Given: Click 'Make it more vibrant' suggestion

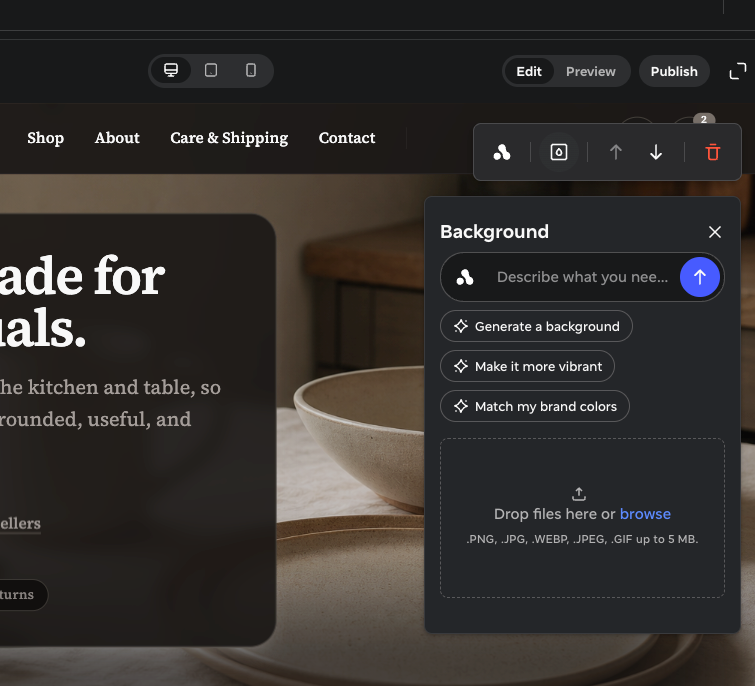Looking at the screenshot, I should point(527,366).
